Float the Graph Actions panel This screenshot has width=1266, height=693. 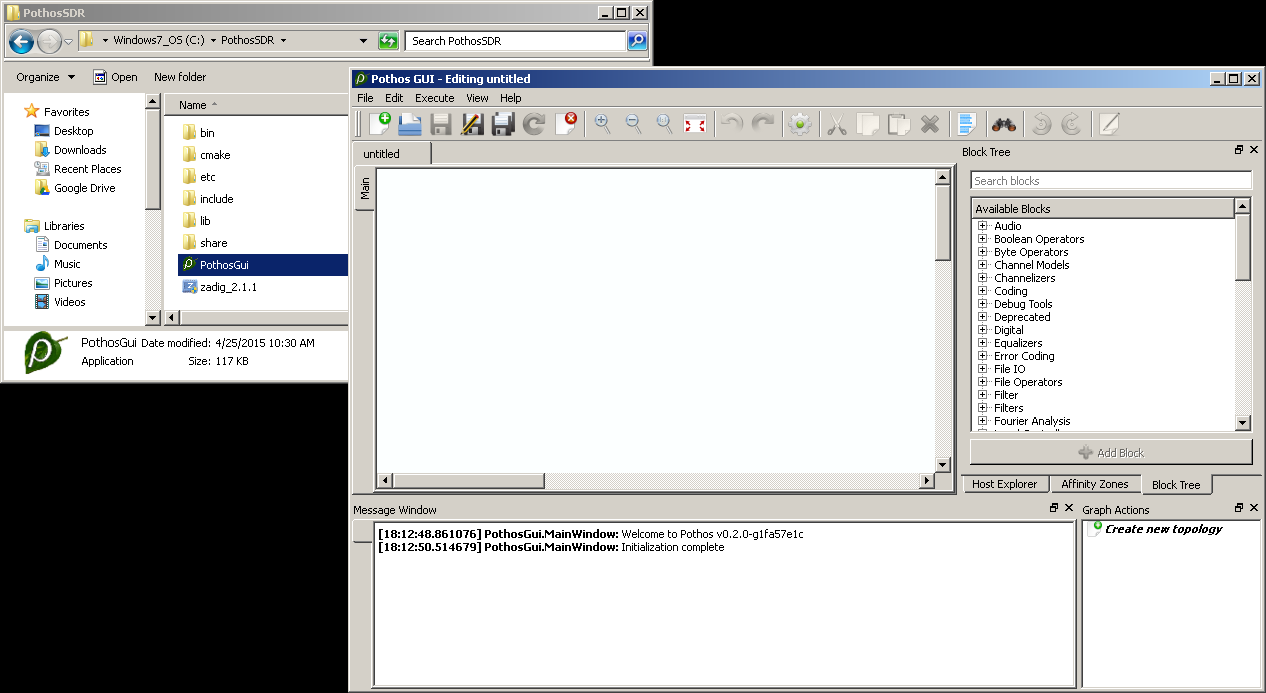[1239, 508]
